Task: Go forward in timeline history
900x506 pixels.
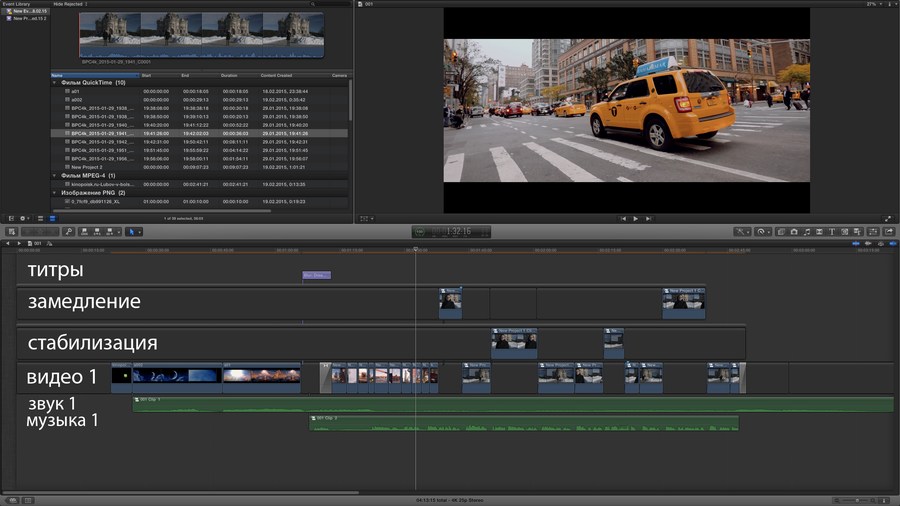Action: 19,243
